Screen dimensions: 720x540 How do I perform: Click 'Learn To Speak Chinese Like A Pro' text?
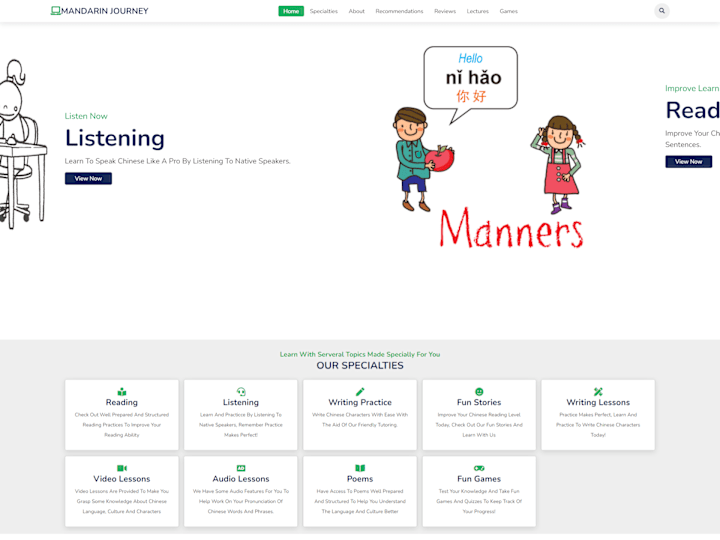tap(177, 161)
